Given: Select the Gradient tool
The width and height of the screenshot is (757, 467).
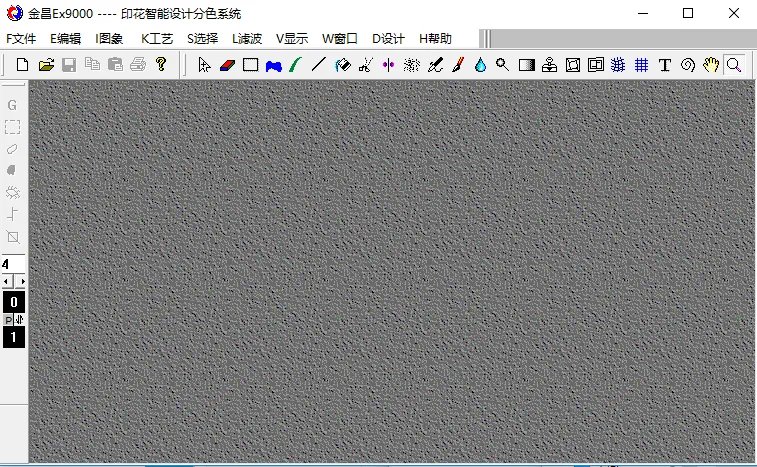Looking at the screenshot, I should click(x=526, y=65).
